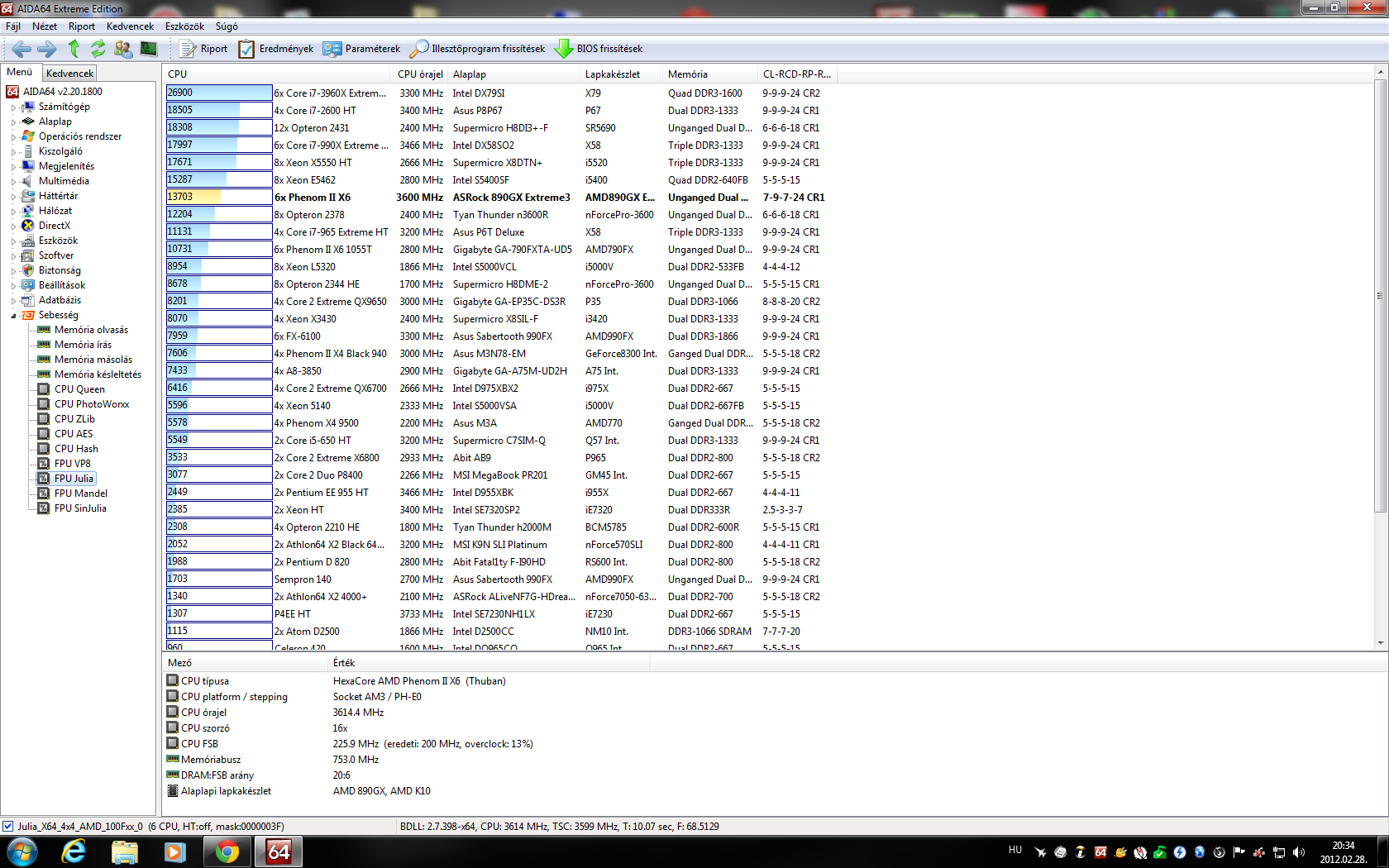Open the Windows Start button
This screenshot has width=1389, height=868.
22,851
